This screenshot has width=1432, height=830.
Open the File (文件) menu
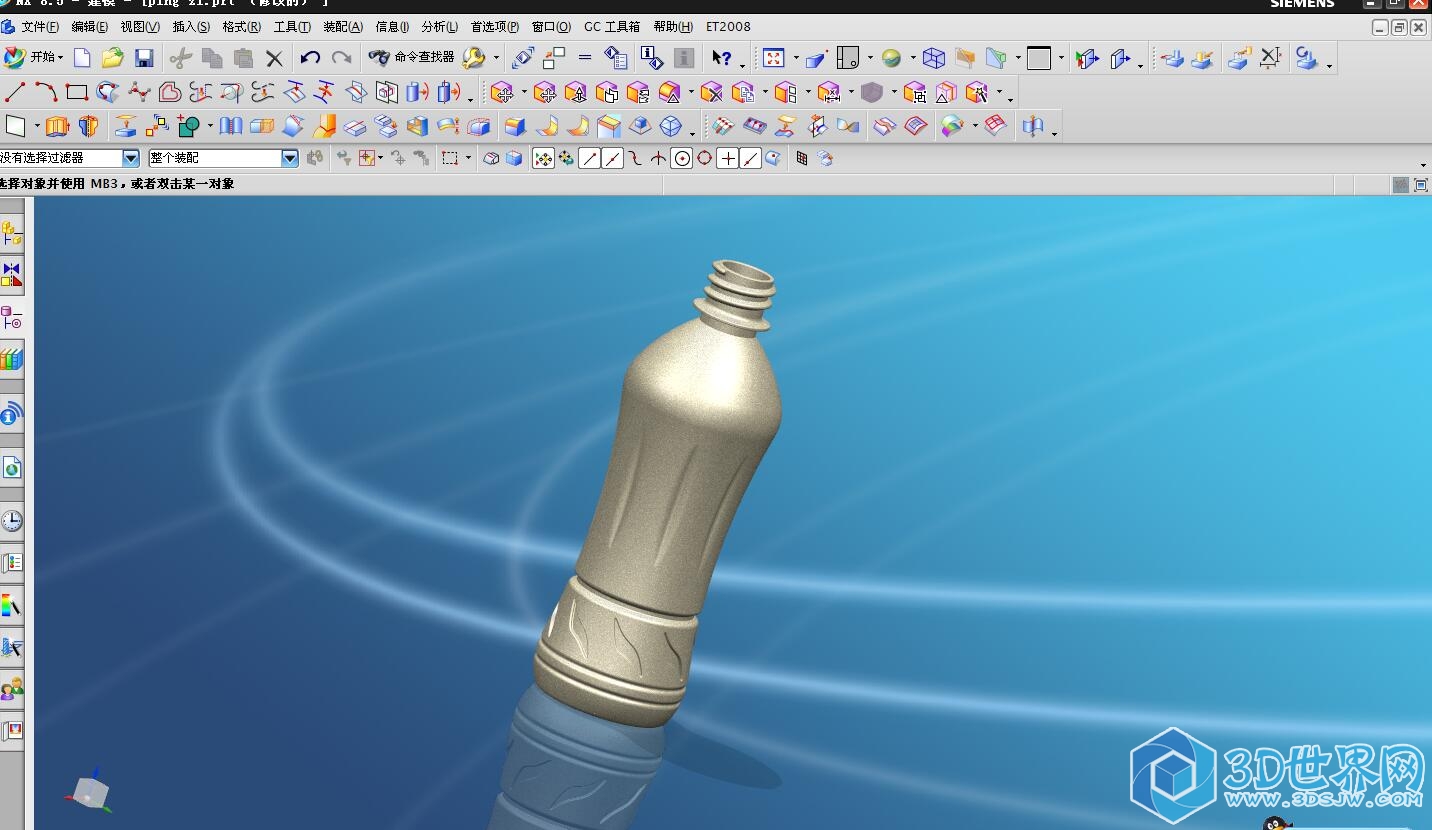click(x=39, y=27)
